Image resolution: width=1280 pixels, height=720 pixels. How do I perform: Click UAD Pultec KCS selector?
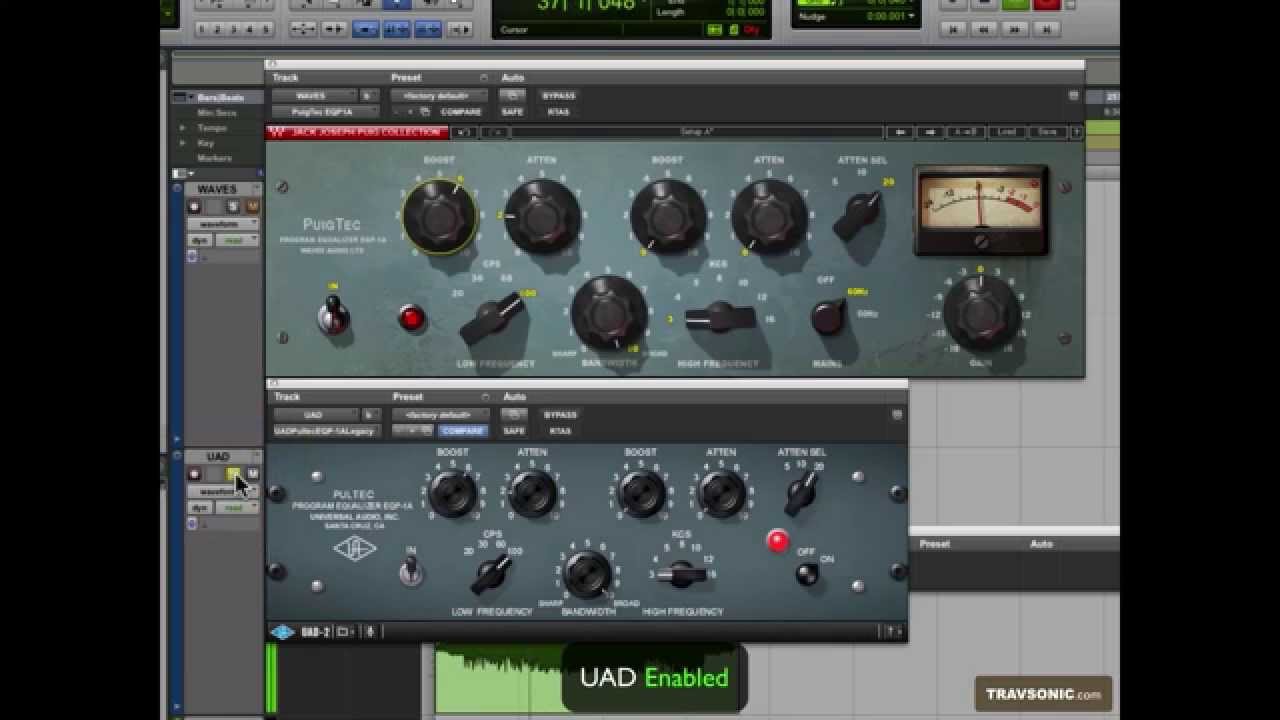point(682,575)
